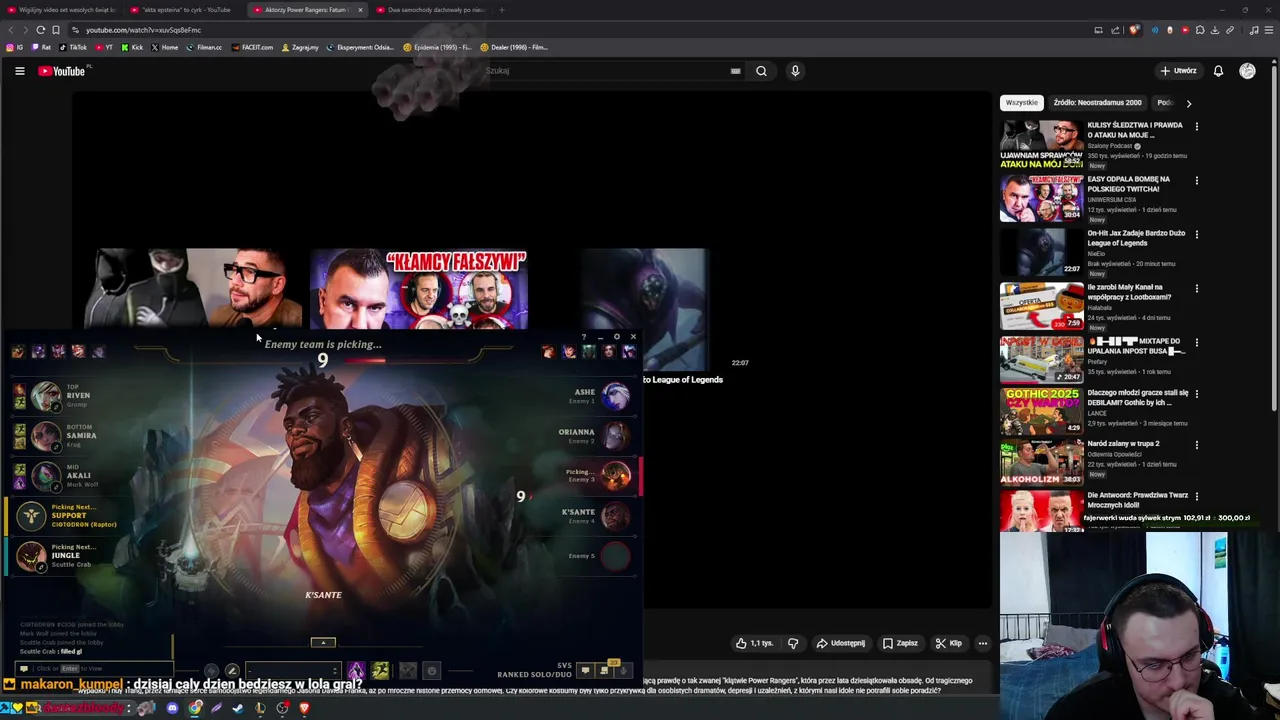
Task: Open the Brave shields icon in the toolbar
Action: (1133, 30)
